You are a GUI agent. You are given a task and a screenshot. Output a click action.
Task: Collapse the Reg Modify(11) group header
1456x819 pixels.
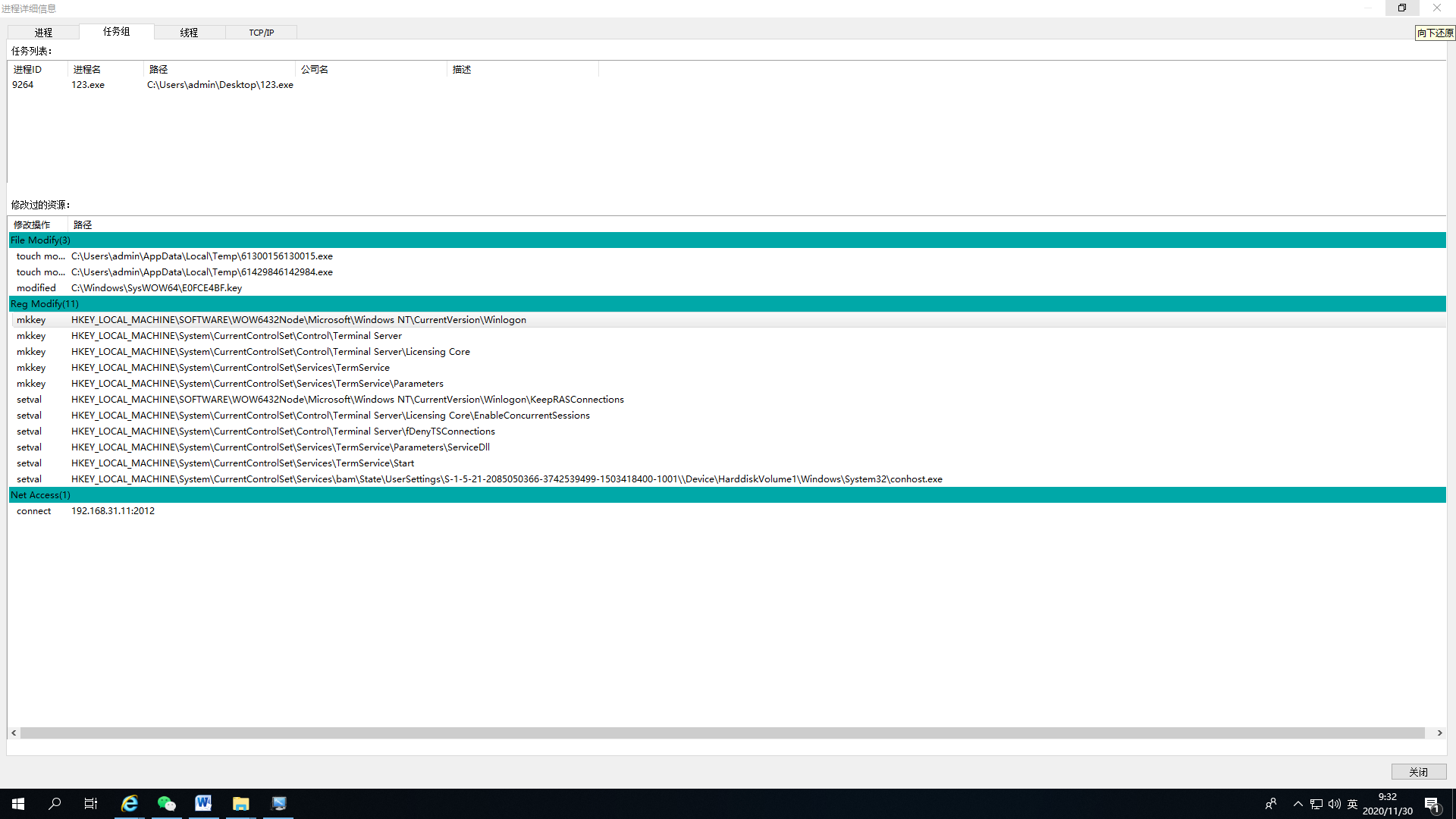[x=45, y=304]
